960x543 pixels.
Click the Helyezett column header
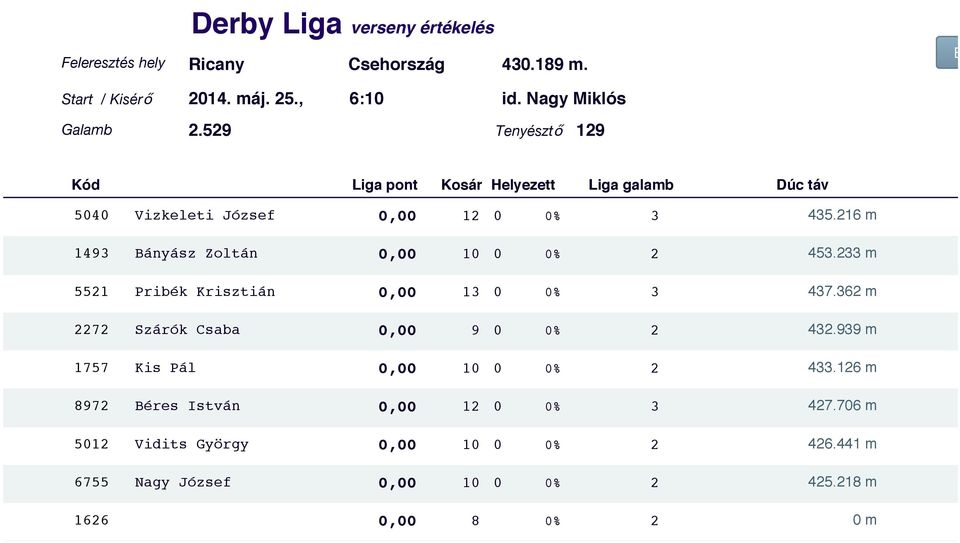[x=523, y=185]
